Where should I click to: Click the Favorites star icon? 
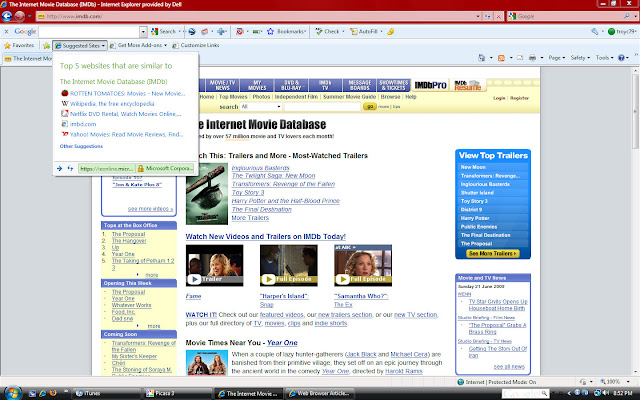pos(9,45)
